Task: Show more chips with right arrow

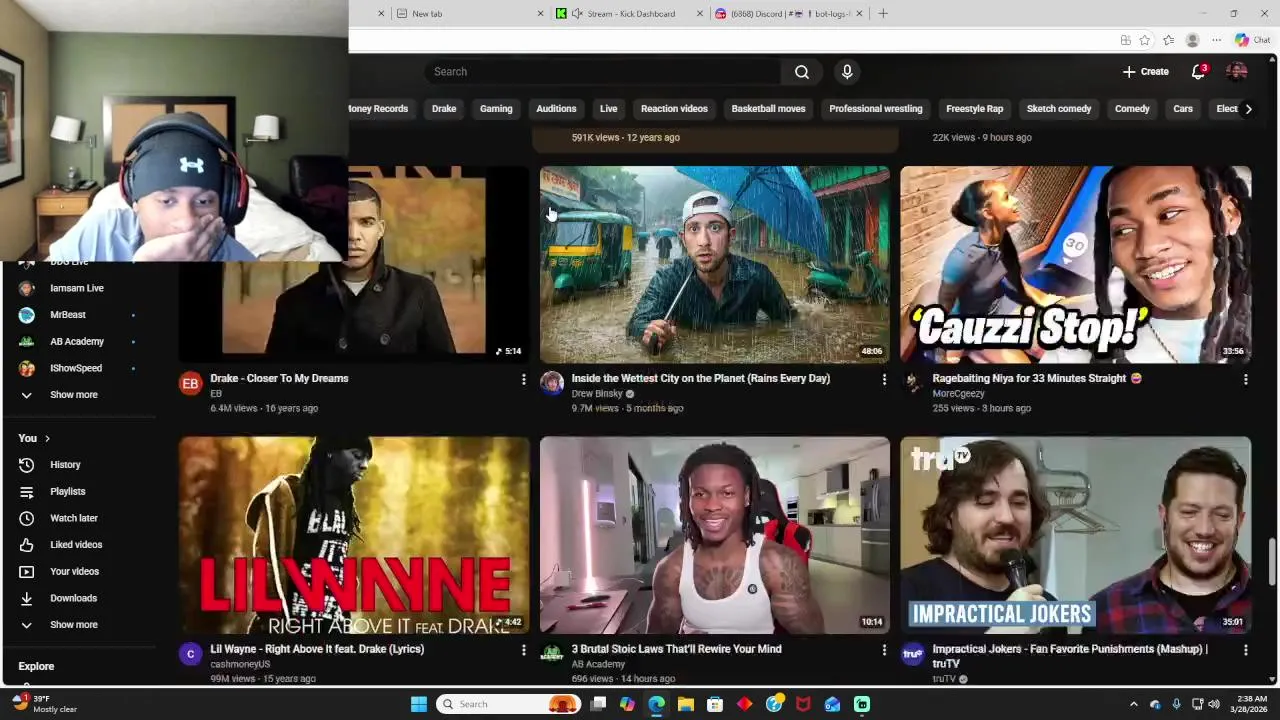Action: tap(1248, 109)
